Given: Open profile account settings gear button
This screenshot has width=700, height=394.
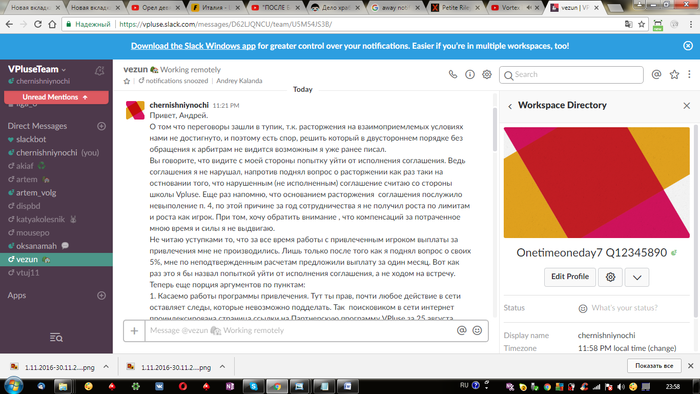Looking at the screenshot, I should click(x=610, y=277).
